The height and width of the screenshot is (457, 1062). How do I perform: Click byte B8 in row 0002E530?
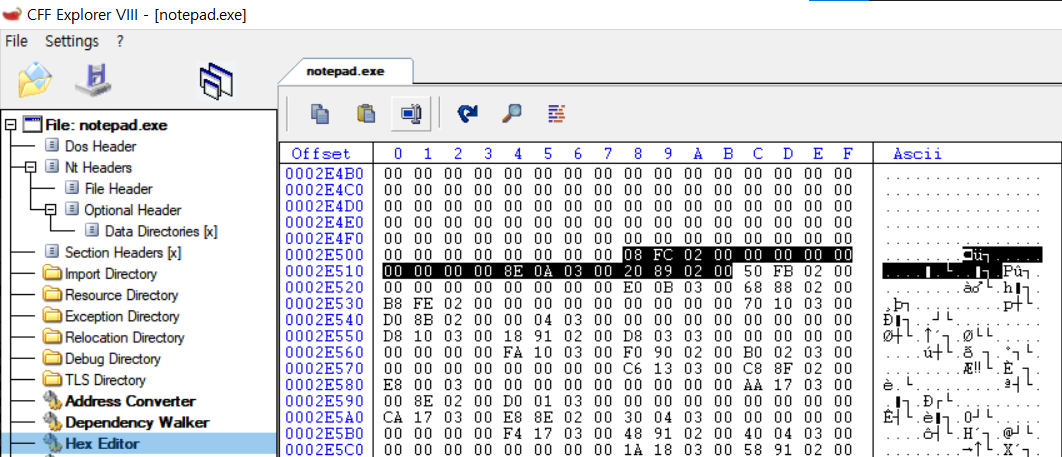point(394,304)
